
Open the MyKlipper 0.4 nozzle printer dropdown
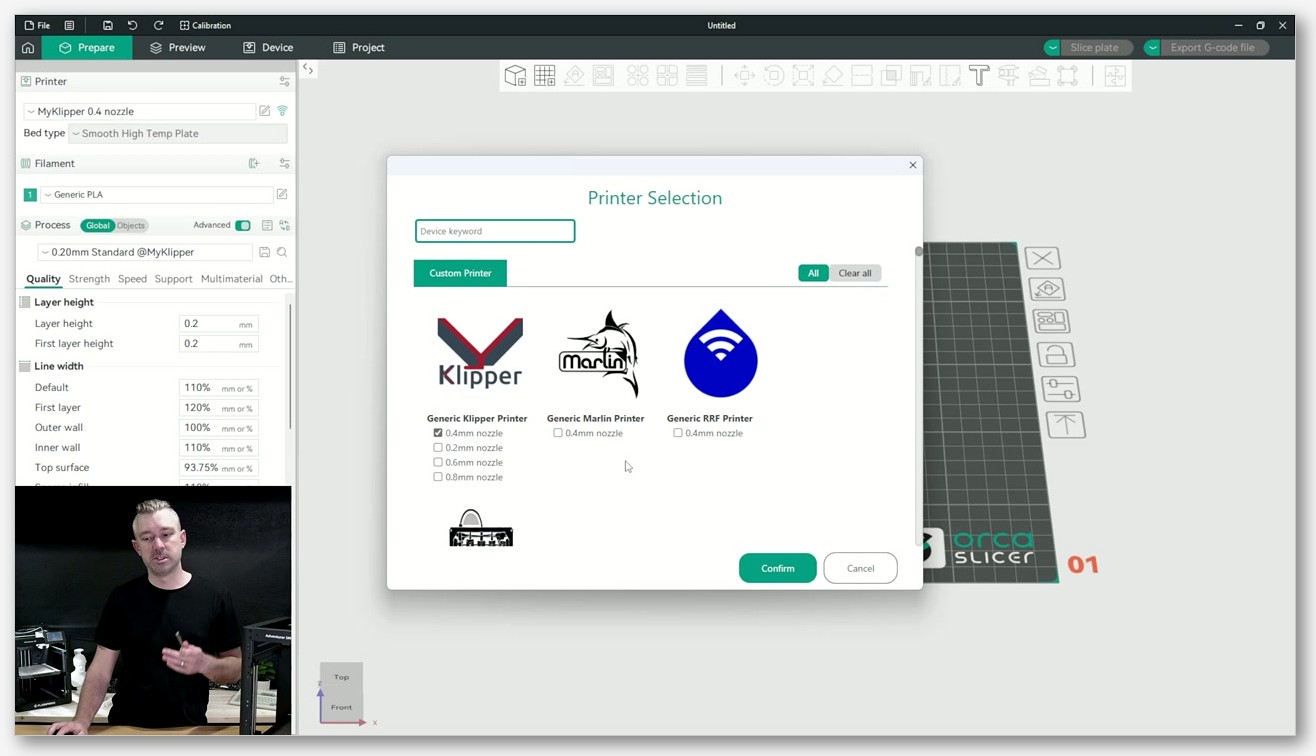(140, 111)
